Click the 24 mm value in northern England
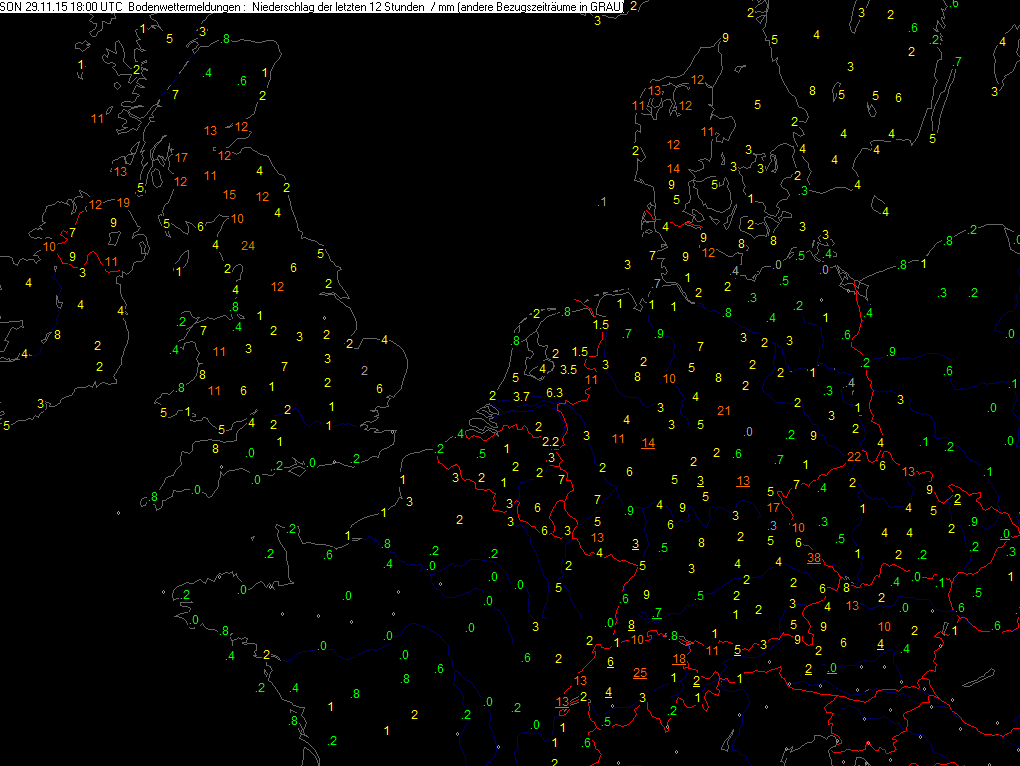Viewport: 1020px width, 766px height. 248,246
